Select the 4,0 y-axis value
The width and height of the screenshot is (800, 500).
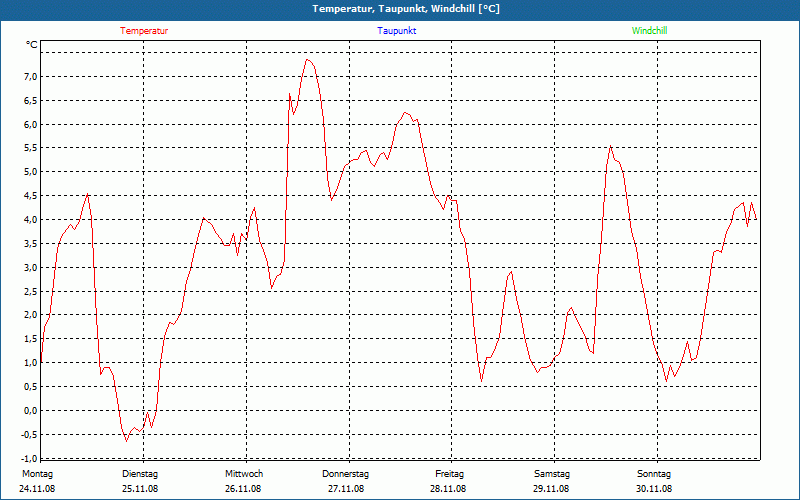[x=31, y=220]
